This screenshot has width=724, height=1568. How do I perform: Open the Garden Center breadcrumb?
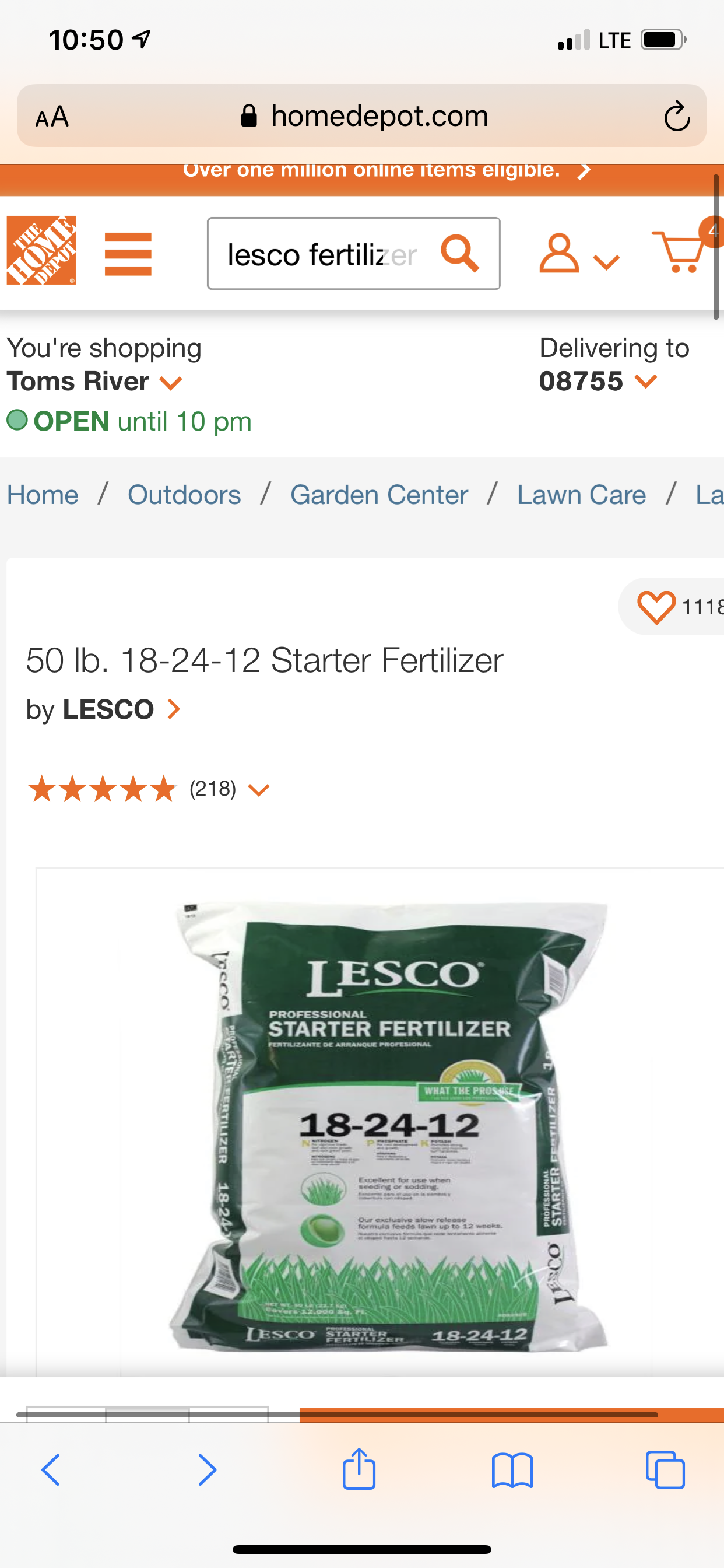pos(379,495)
